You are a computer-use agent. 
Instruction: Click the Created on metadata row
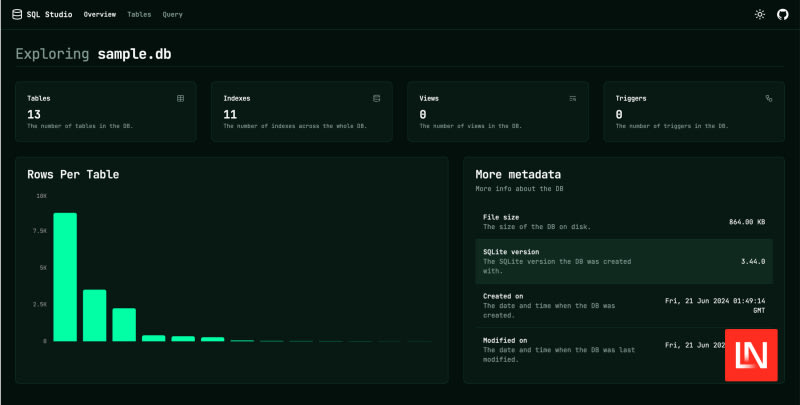(623, 304)
